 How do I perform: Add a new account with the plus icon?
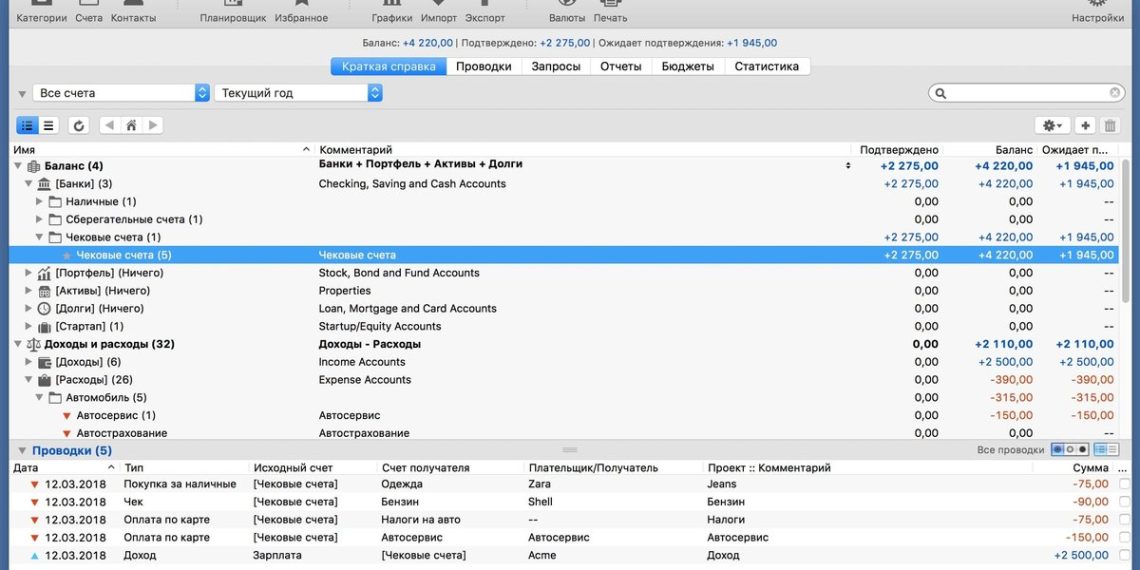(x=1085, y=125)
